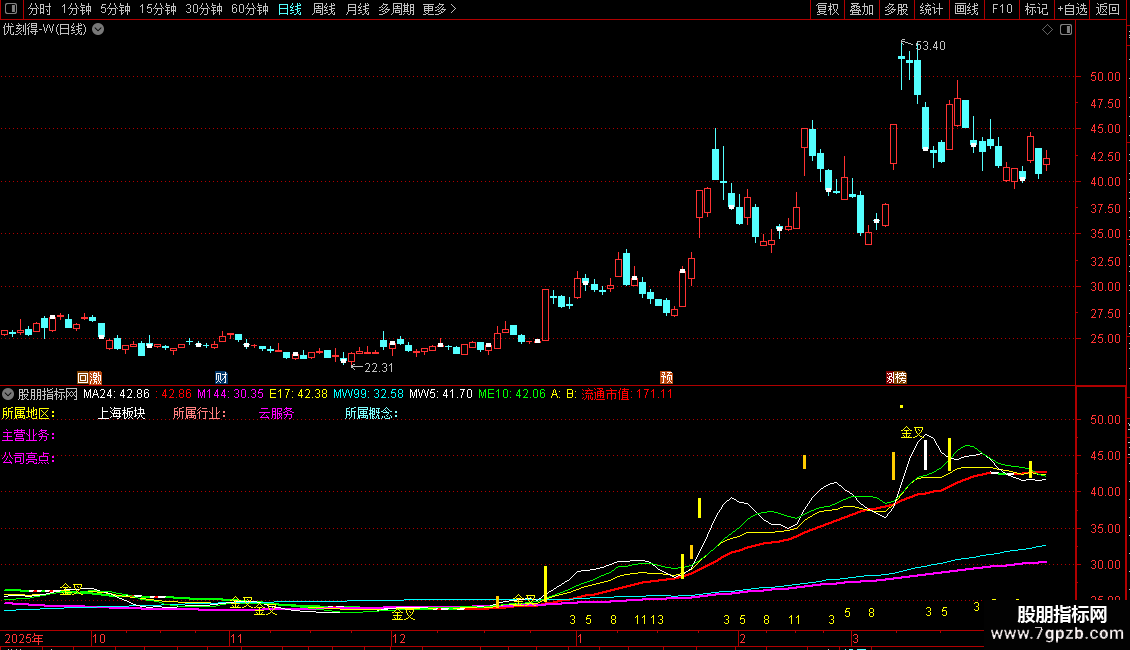Viewport: 1130px width, 650px height.
Task: Toggle 叠加 overlay mode
Action: tap(862, 9)
